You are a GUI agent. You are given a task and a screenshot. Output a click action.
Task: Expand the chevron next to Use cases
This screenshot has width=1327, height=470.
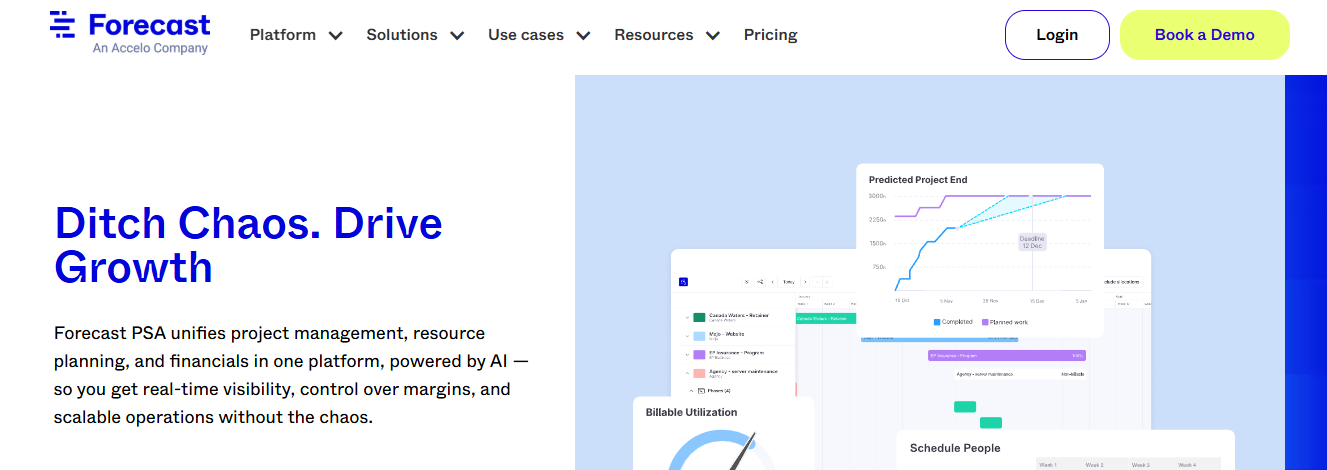coord(583,35)
